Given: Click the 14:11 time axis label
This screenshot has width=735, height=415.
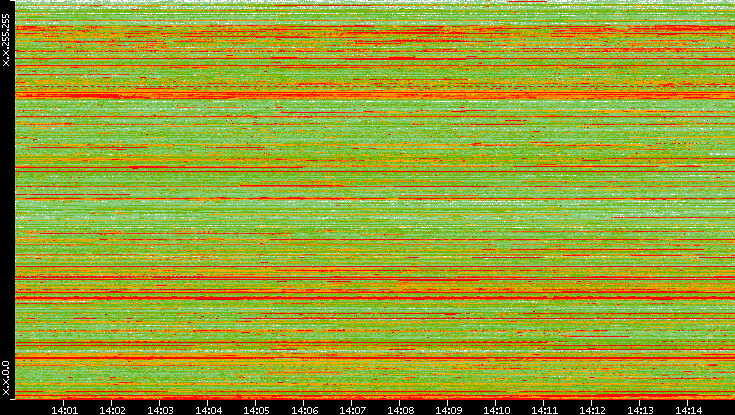Looking at the screenshot, I should (x=544, y=410).
